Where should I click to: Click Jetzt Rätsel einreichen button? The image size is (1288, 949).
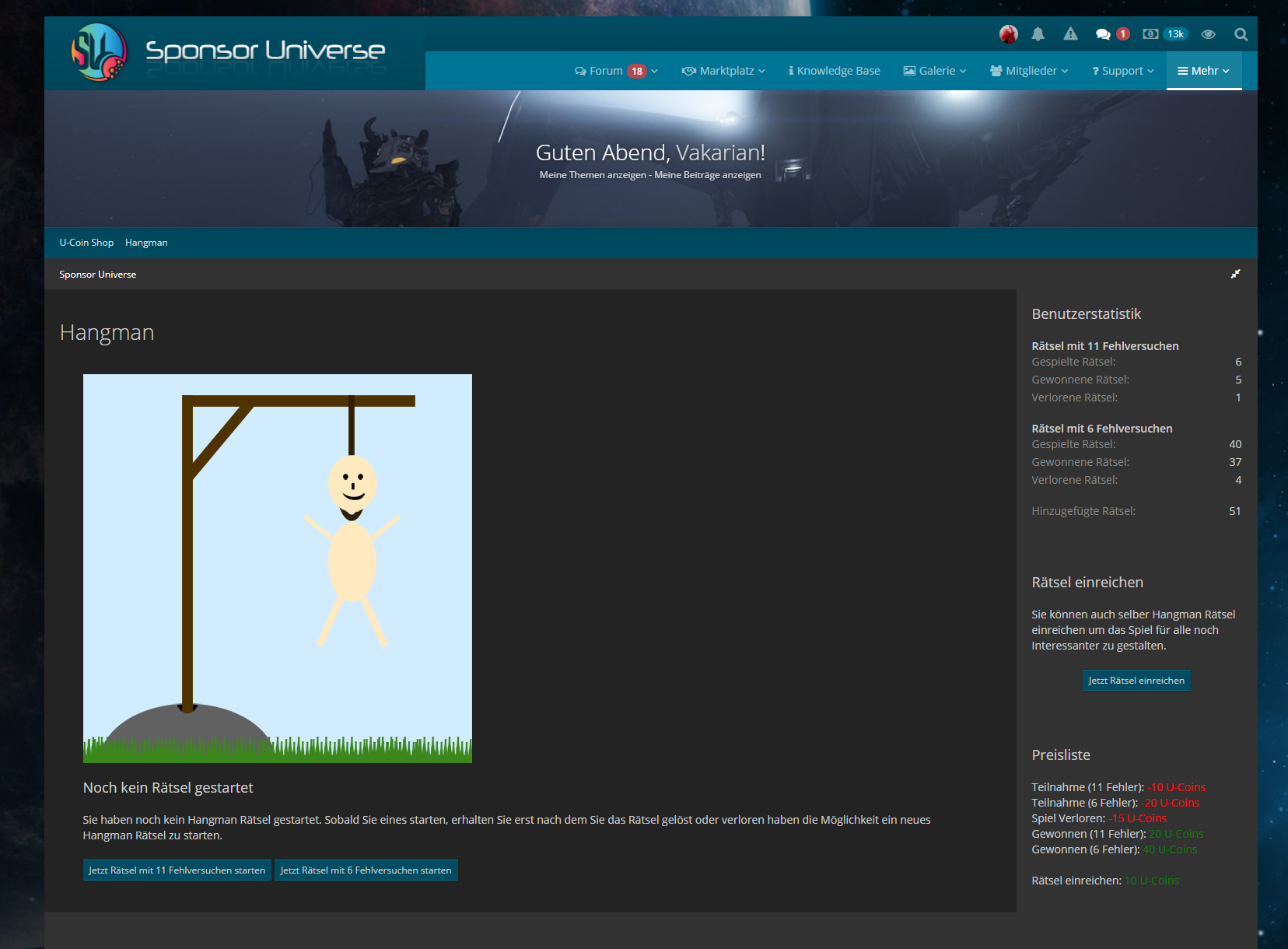tap(1136, 681)
